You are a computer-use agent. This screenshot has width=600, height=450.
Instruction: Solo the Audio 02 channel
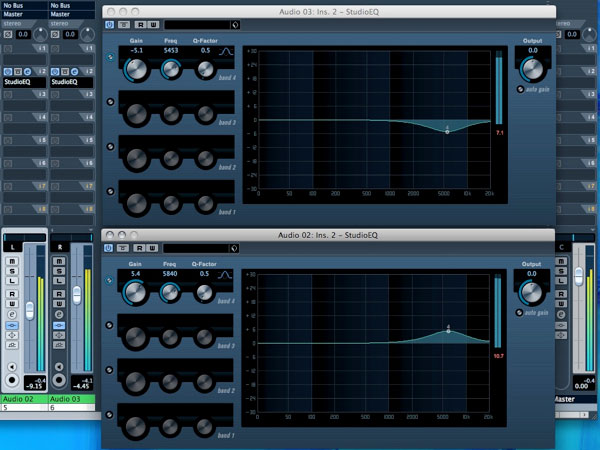(x=12, y=271)
